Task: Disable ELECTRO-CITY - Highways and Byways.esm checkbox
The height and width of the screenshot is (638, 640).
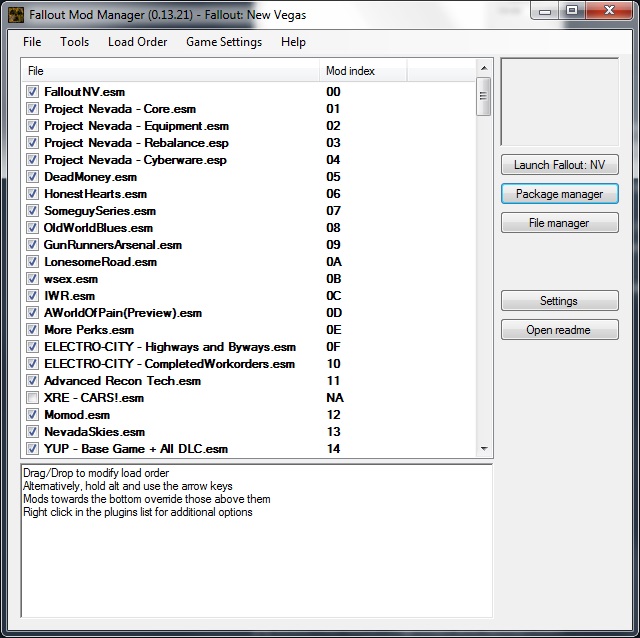Action: point(32,347)
